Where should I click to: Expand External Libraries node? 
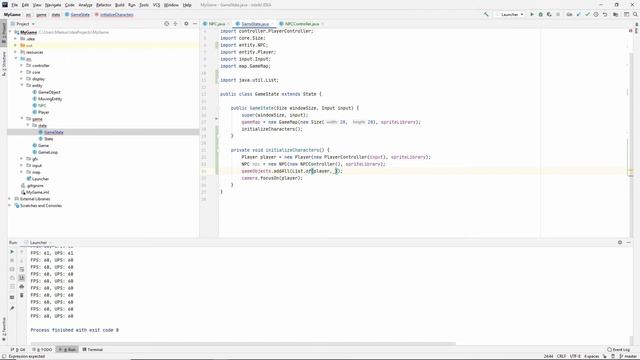[x=10, y=199]
